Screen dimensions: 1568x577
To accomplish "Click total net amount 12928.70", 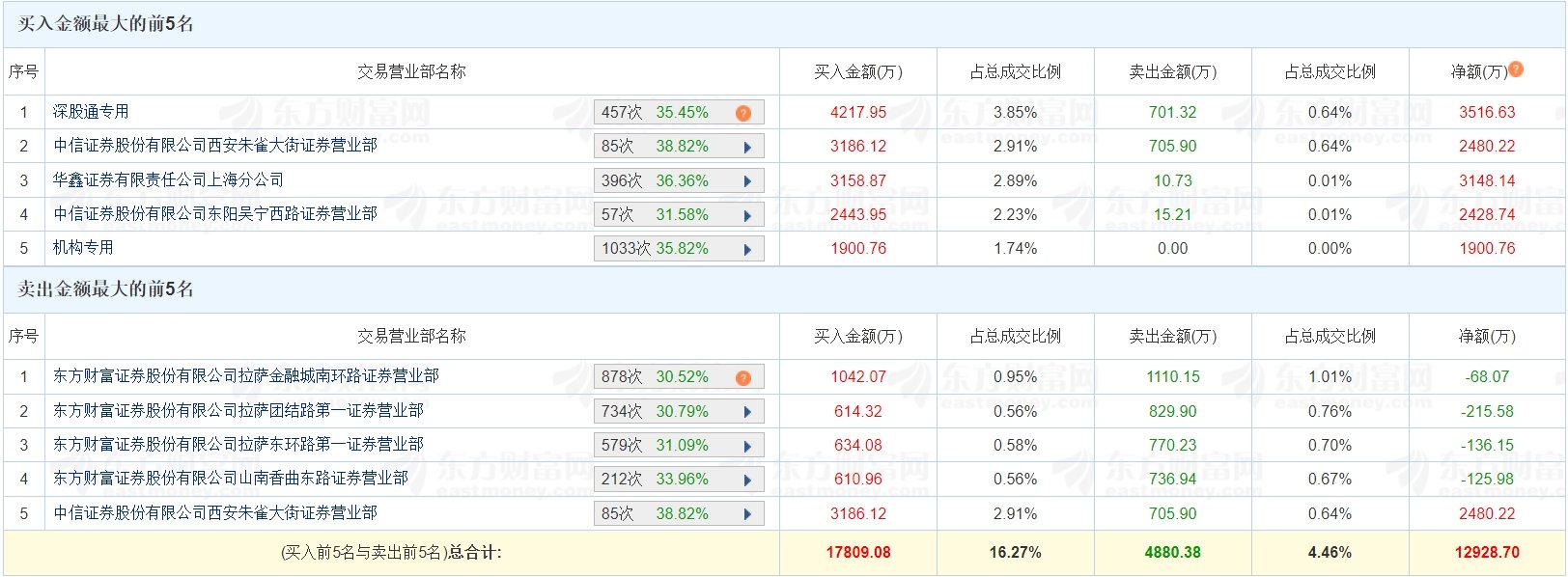I will pyautogui.click(x=1487, y=553).
